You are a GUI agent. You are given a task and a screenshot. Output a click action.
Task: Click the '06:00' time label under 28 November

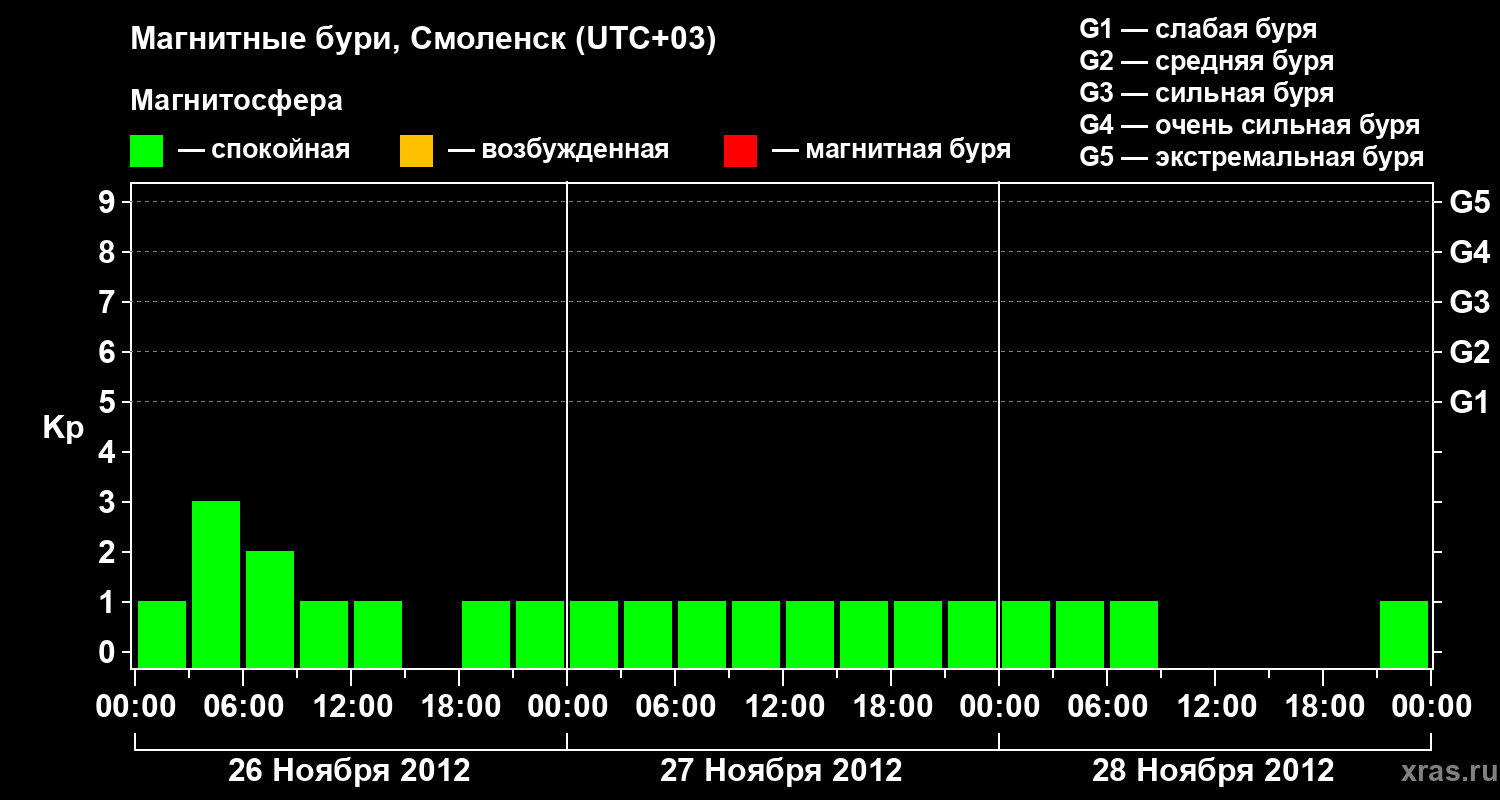(1107, 707)
